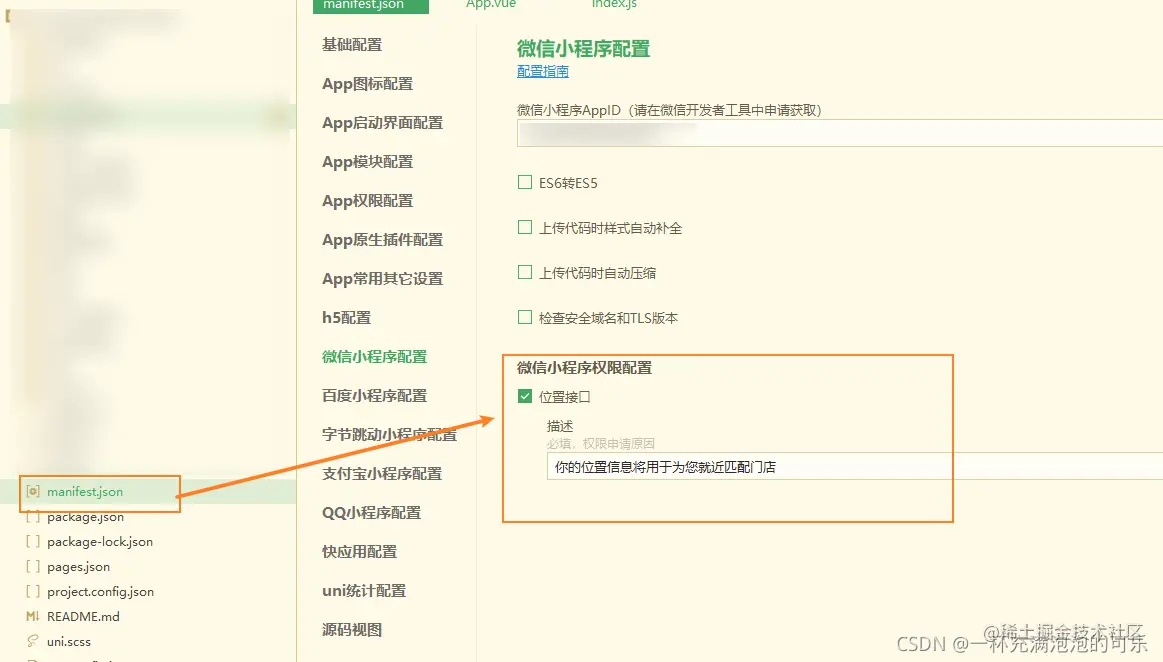Click the package-lock.json file icon
Viewport: 1163px width, 662px height.
(33, 541)
